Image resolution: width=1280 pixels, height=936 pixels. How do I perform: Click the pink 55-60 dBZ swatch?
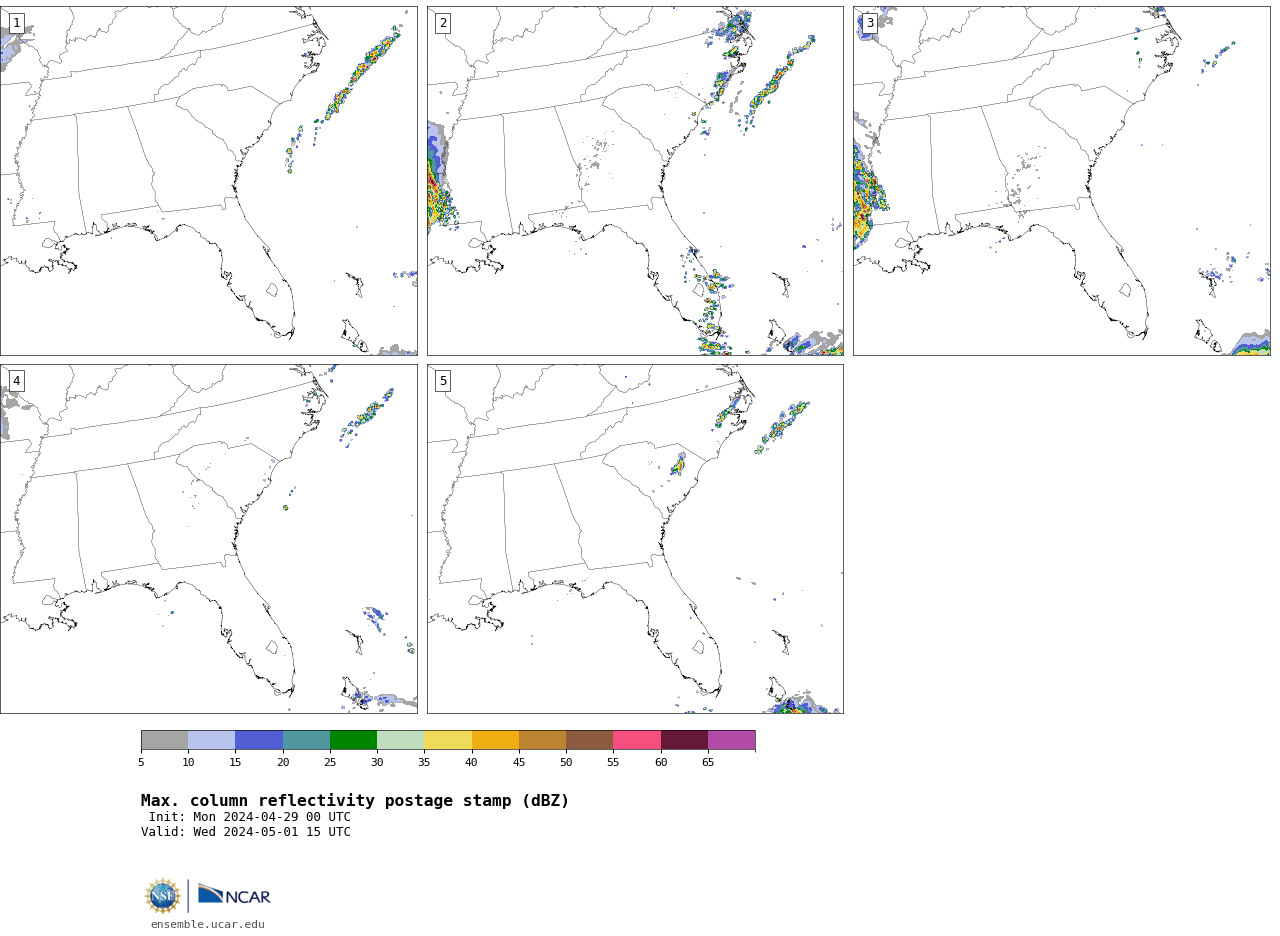[x=637, y=740]
